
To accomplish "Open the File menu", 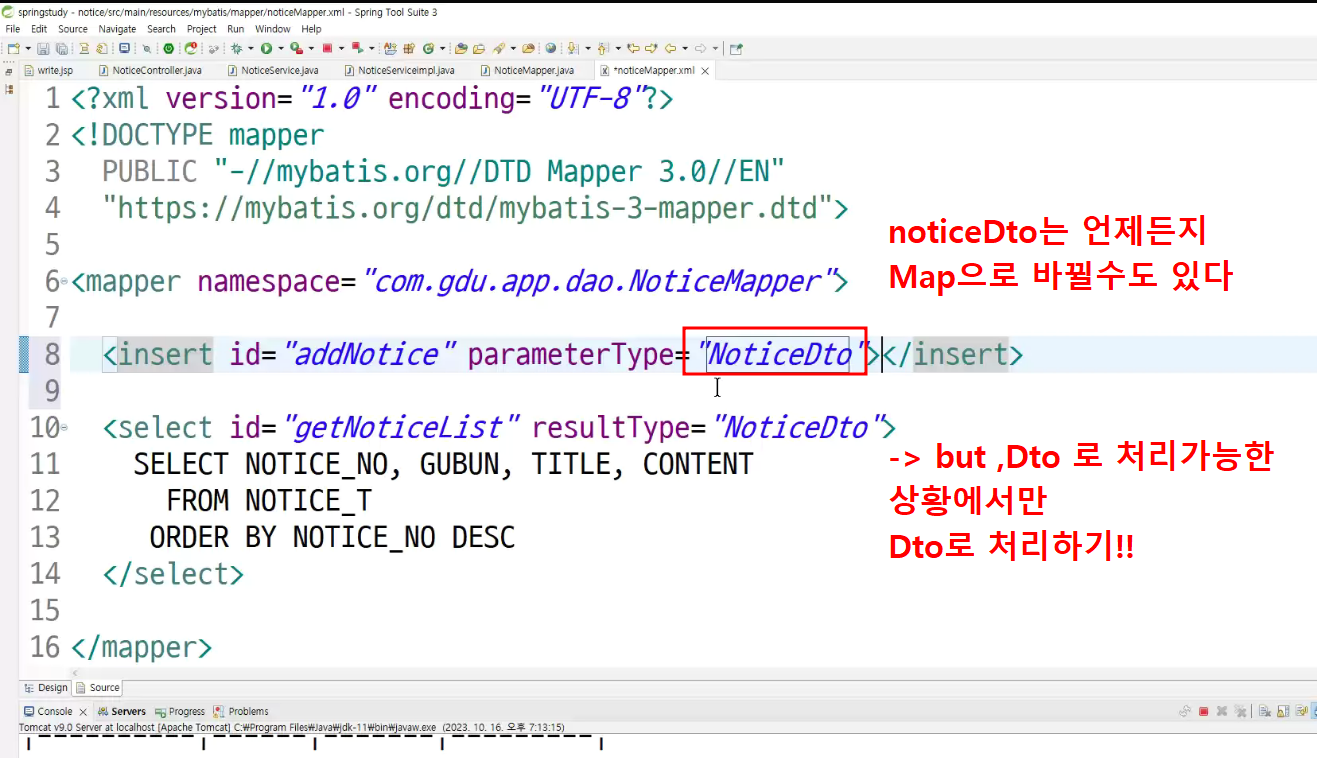I will 13,29.
